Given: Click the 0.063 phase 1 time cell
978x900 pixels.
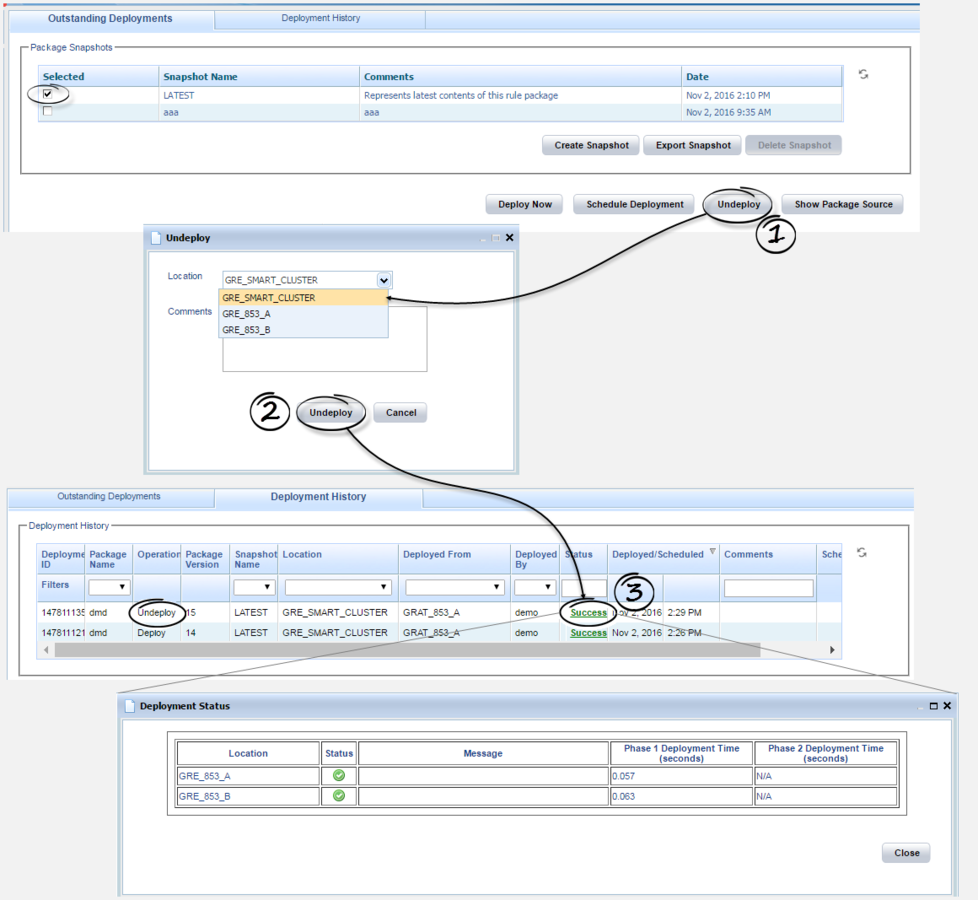Looking at the screenshot, I should (x=681, y=796).
